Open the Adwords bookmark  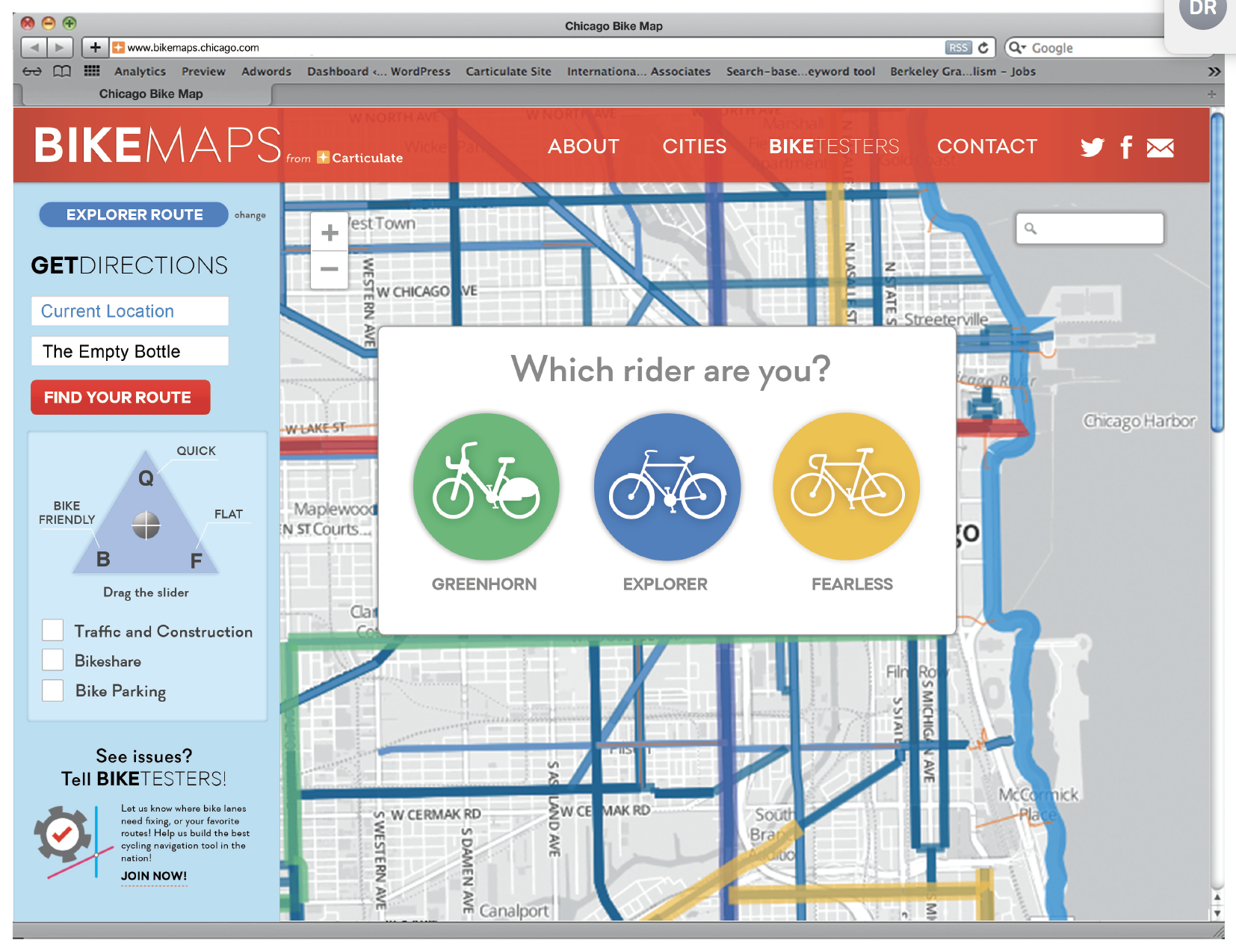266,72
